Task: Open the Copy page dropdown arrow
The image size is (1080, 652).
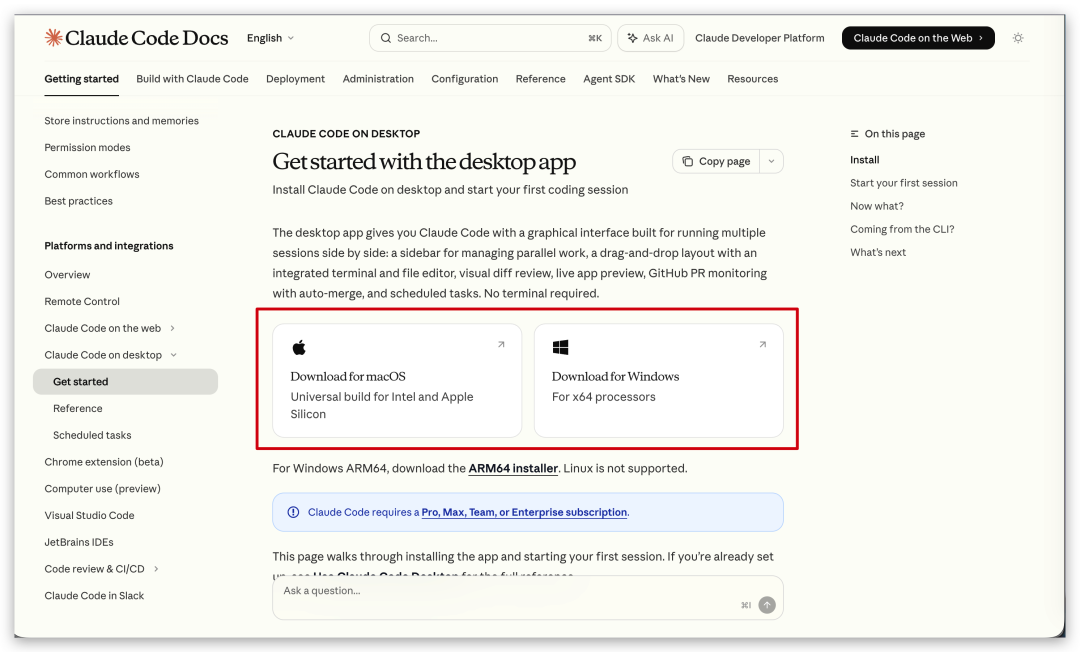Action: 771,161
